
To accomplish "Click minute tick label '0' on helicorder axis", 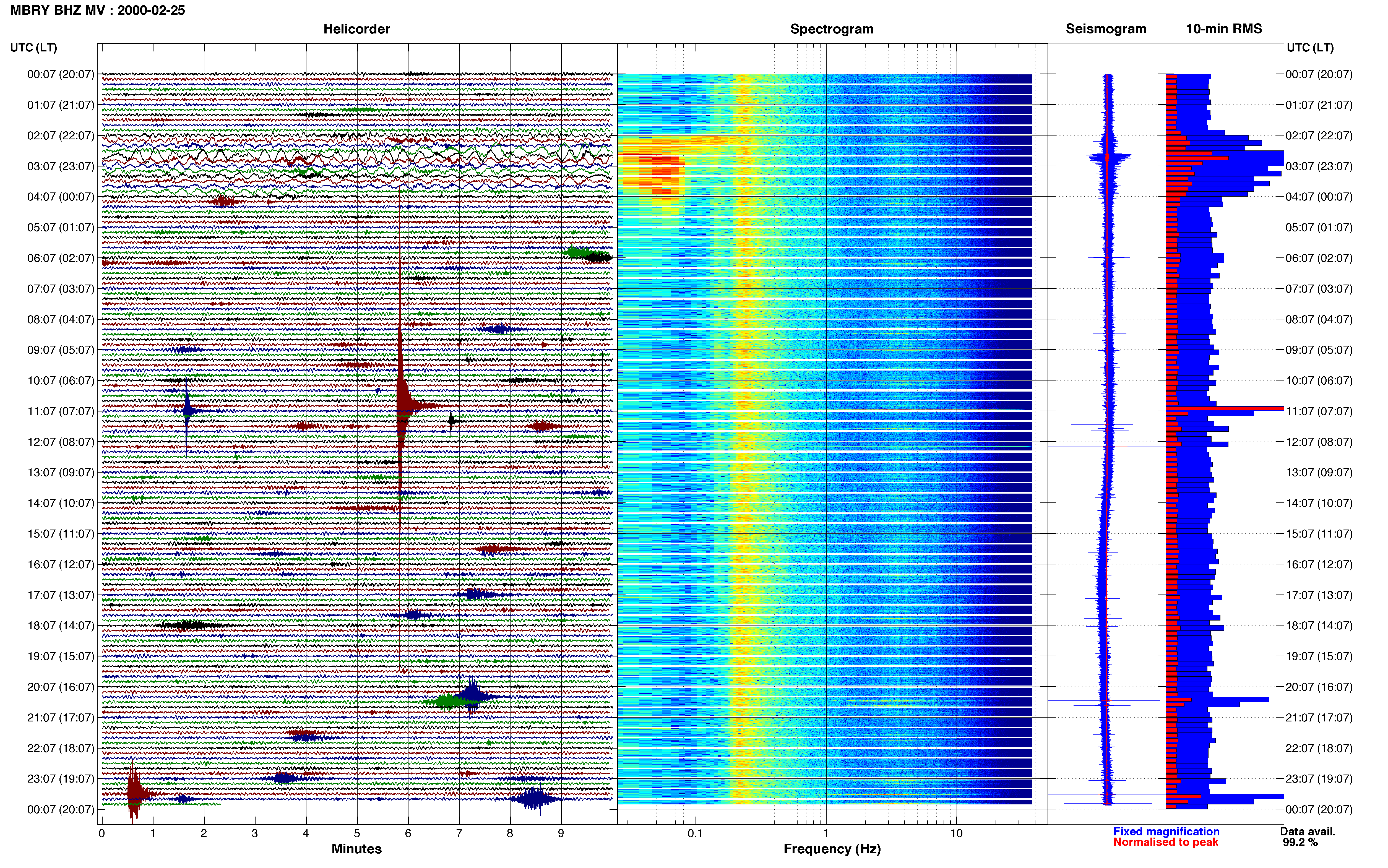I will click(x=101, y=833).
